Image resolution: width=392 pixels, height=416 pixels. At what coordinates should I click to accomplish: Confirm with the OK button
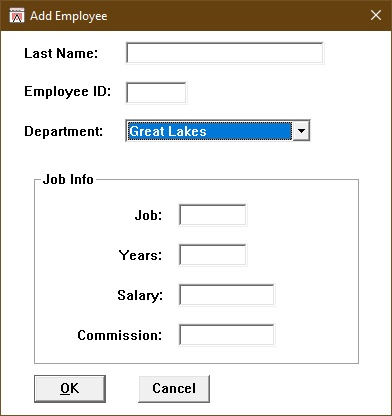pos(70,389)
